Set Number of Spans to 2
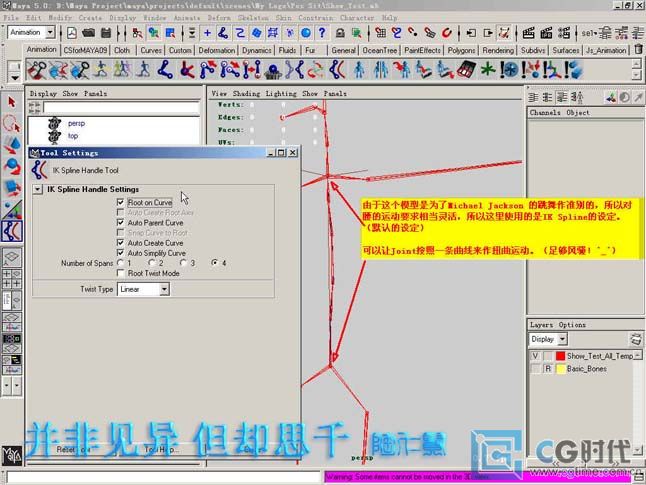Viewport: 646px width, 485px height. coord(152,262)
